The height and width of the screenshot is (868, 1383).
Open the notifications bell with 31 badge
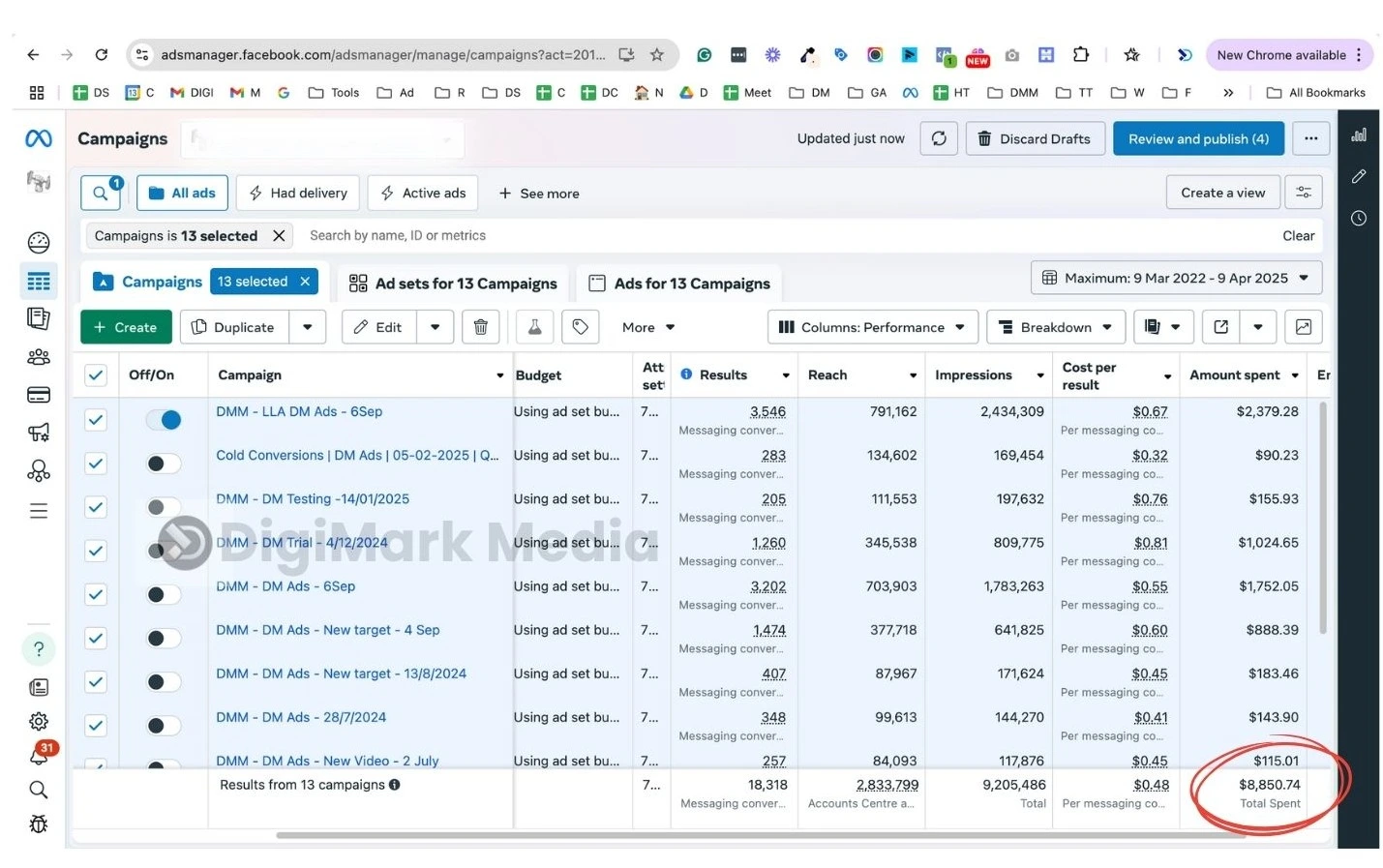(x=39, y=755)
